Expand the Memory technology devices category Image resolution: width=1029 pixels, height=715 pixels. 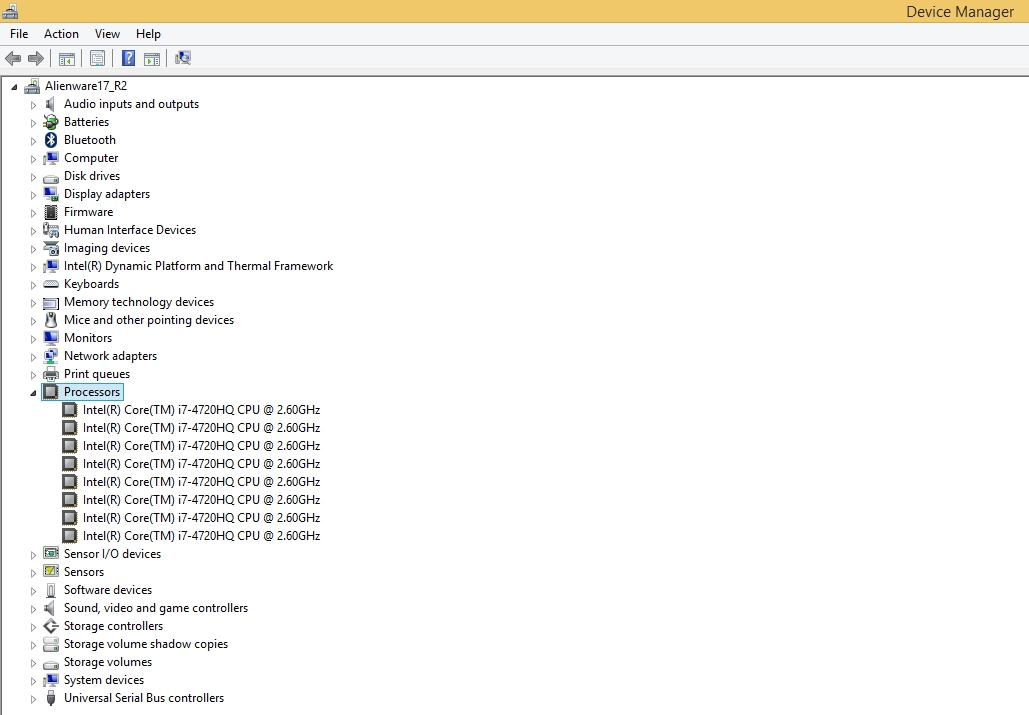click(x=33, y=303)
